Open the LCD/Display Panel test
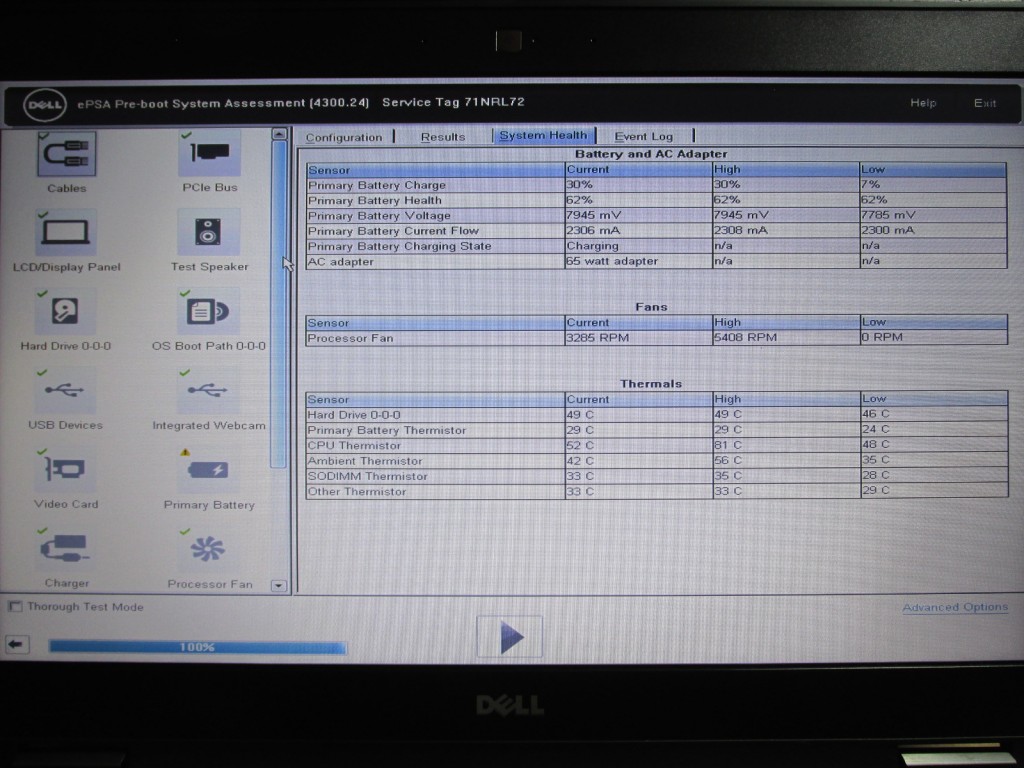1024x768 pixels. coord(66,232)
